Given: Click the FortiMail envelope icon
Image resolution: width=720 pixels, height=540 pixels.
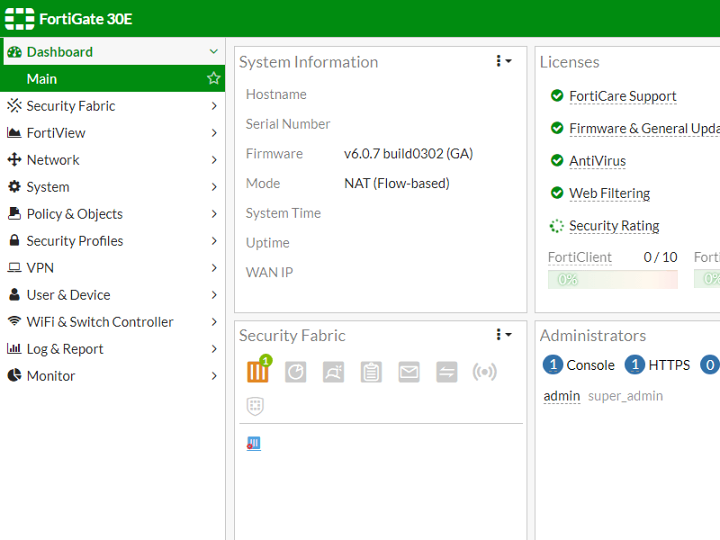Looking at the screenshot, I should [x=409, y=371].
